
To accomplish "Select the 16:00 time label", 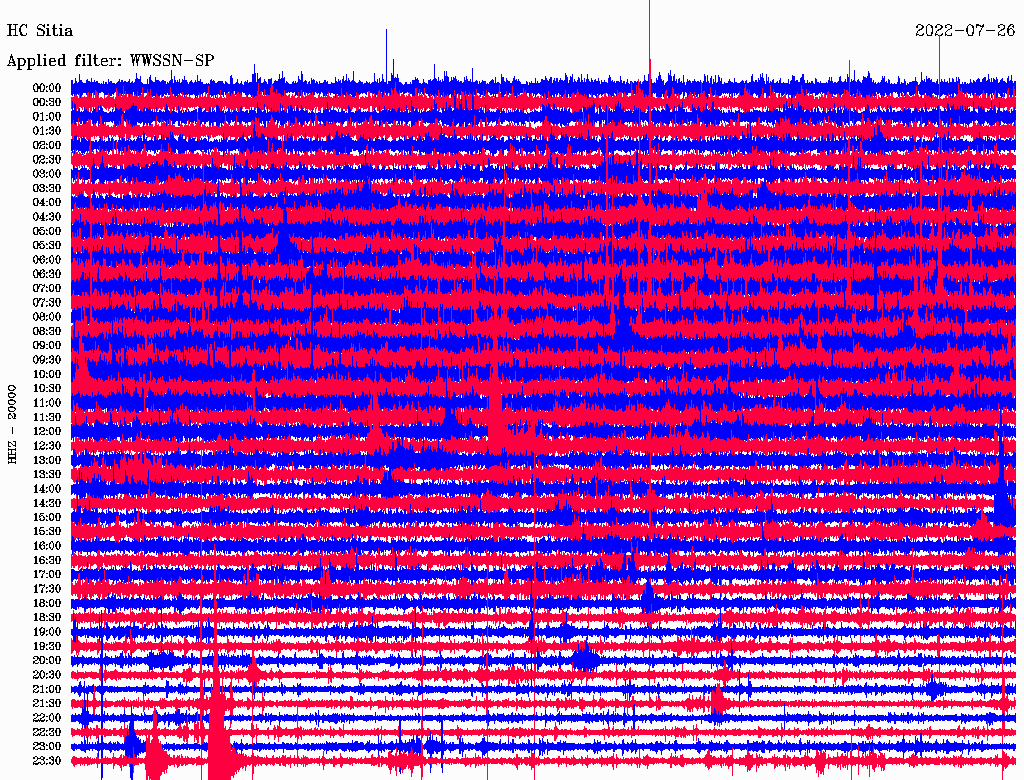I will coord(47,546).
